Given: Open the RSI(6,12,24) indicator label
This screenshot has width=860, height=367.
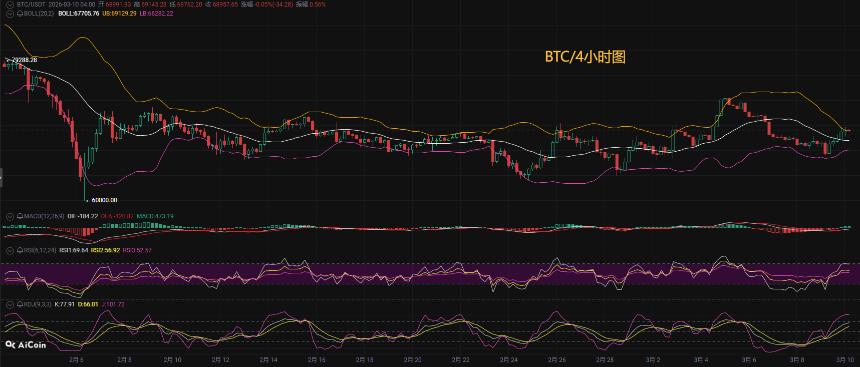Looking at the screenshot, I should [x=40, y=250].
